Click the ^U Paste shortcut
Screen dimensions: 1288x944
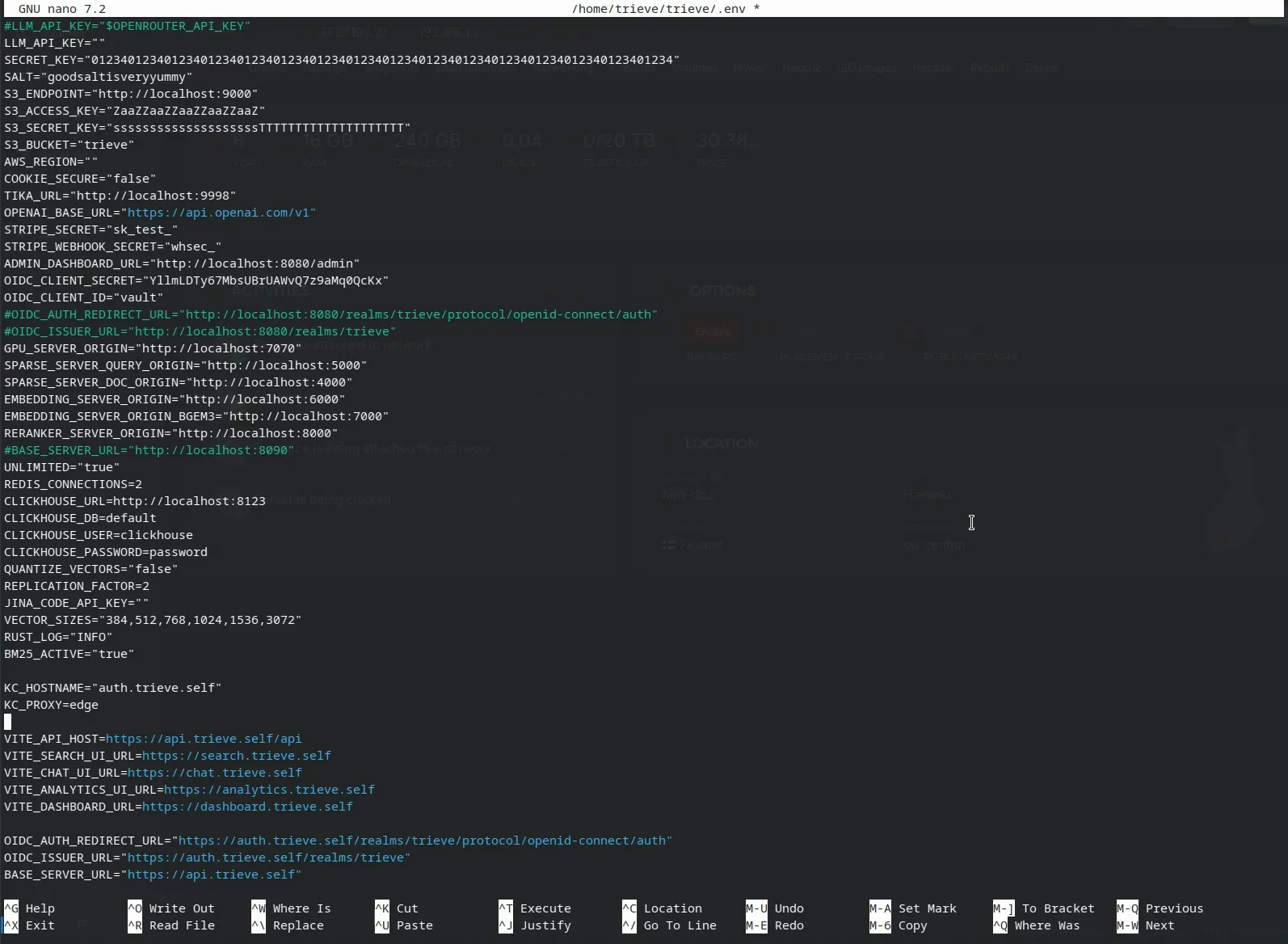point(404,925)
